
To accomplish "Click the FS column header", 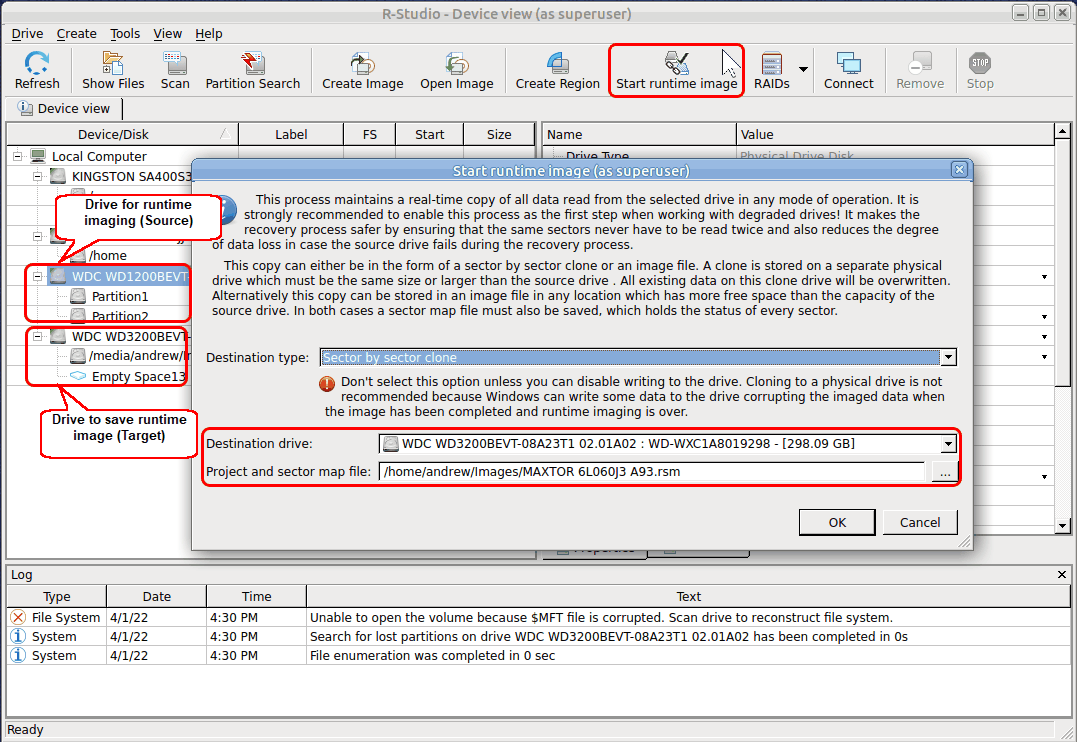I will coord(370,135).
